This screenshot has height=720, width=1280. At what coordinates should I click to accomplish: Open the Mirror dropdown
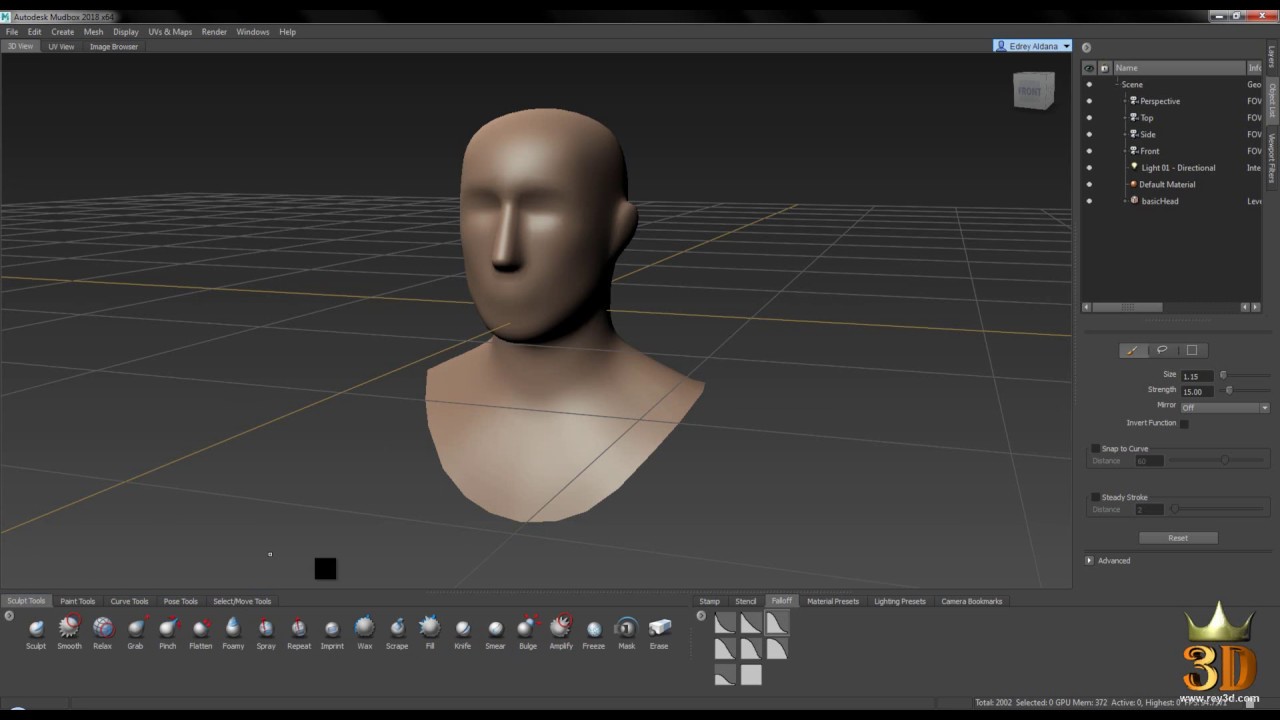click(1225, 407)
